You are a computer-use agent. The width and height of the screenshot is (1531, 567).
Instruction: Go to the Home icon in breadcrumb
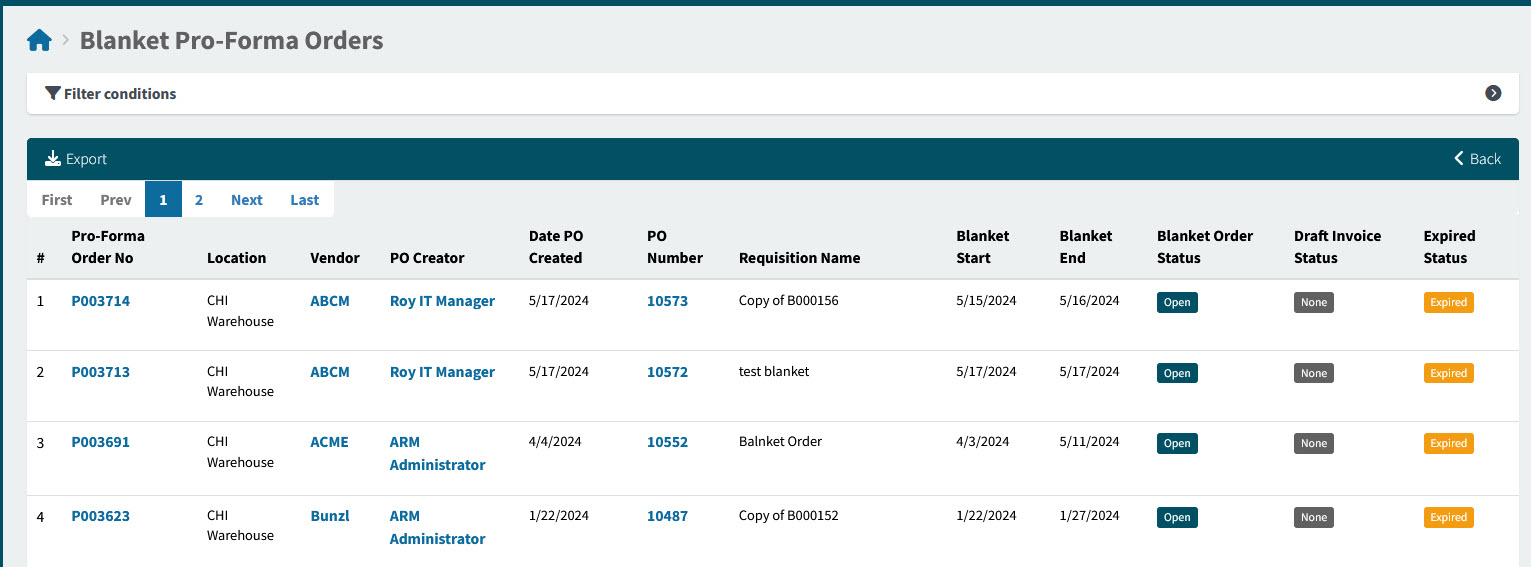click(x=39, y=41)
